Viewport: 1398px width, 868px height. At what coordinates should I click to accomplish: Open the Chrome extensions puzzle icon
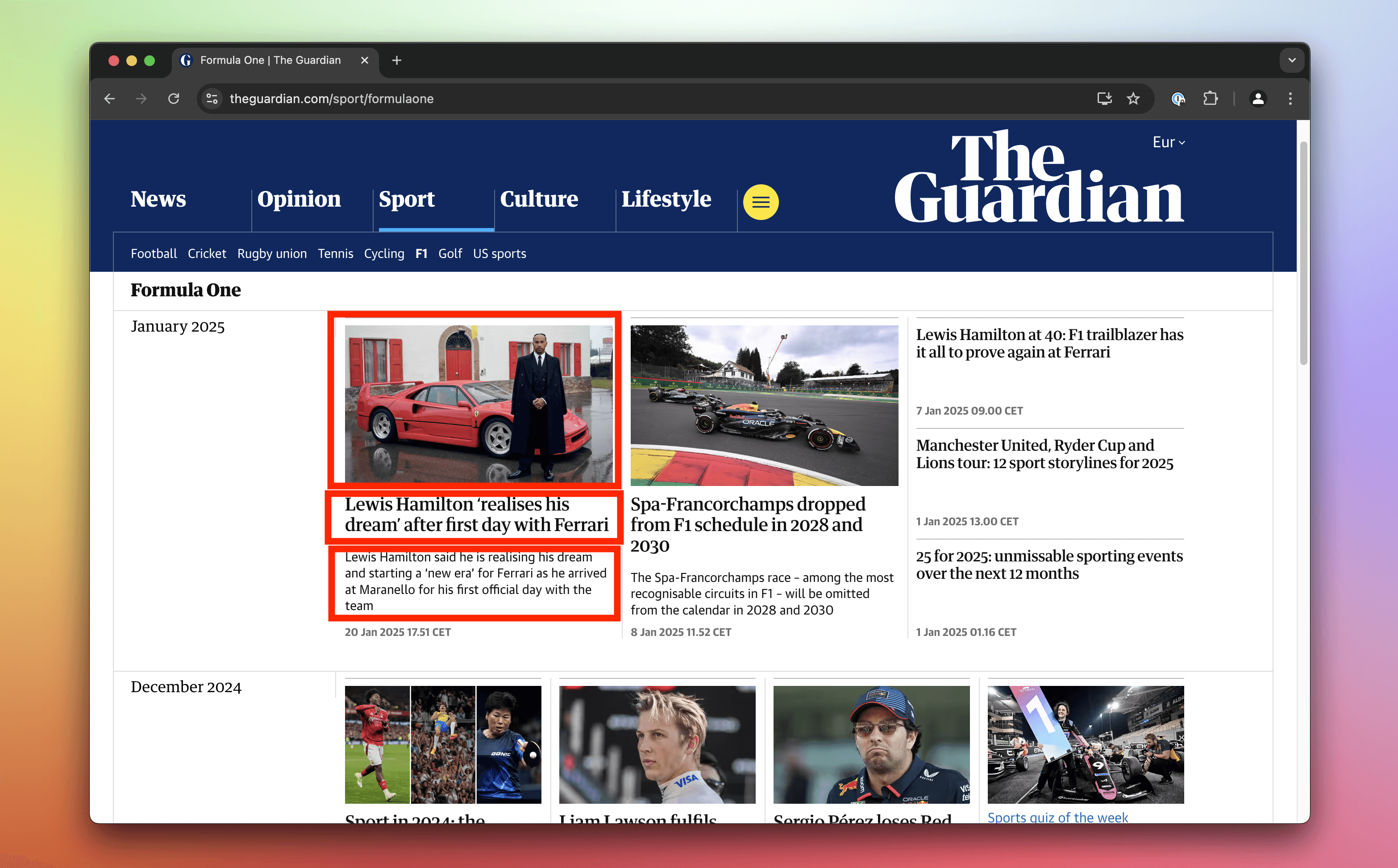1210,98
